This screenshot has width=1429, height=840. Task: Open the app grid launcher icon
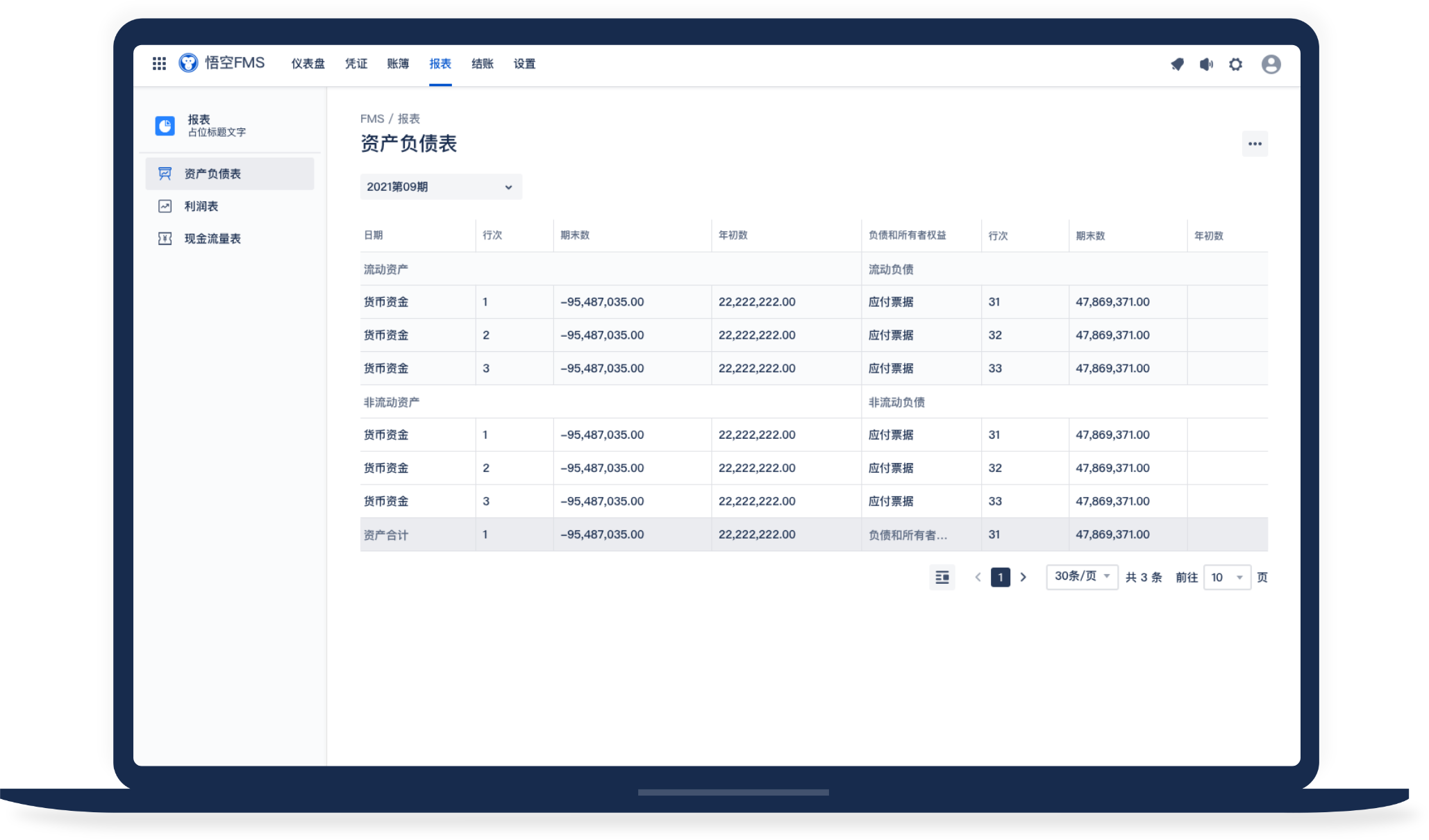tap(159, 64)
